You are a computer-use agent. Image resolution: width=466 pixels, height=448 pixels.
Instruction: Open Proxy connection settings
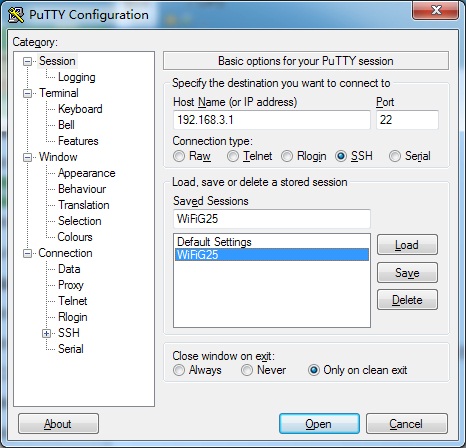point(71,285)
